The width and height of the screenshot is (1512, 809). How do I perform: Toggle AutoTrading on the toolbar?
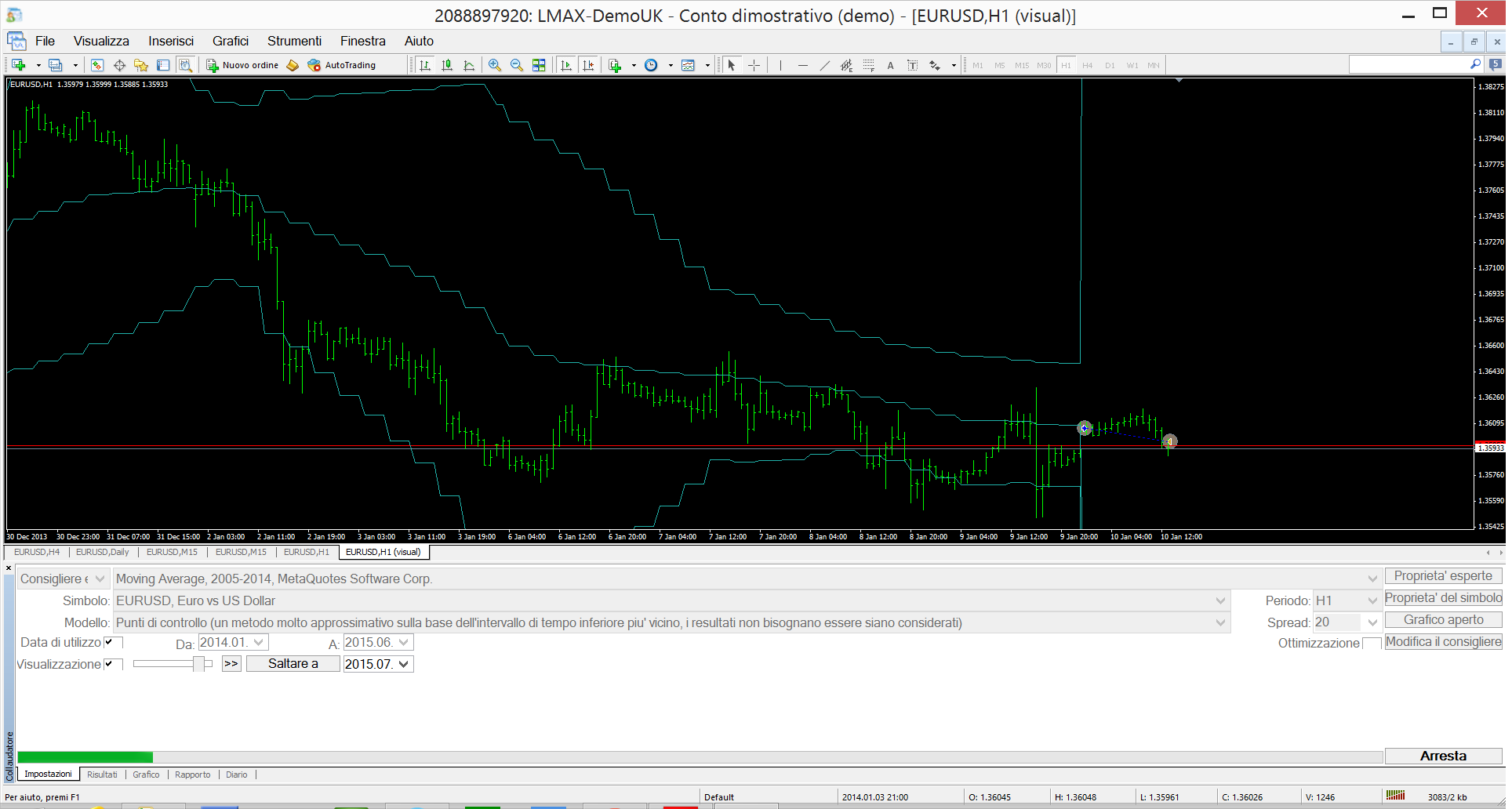[x=342, y=65]
